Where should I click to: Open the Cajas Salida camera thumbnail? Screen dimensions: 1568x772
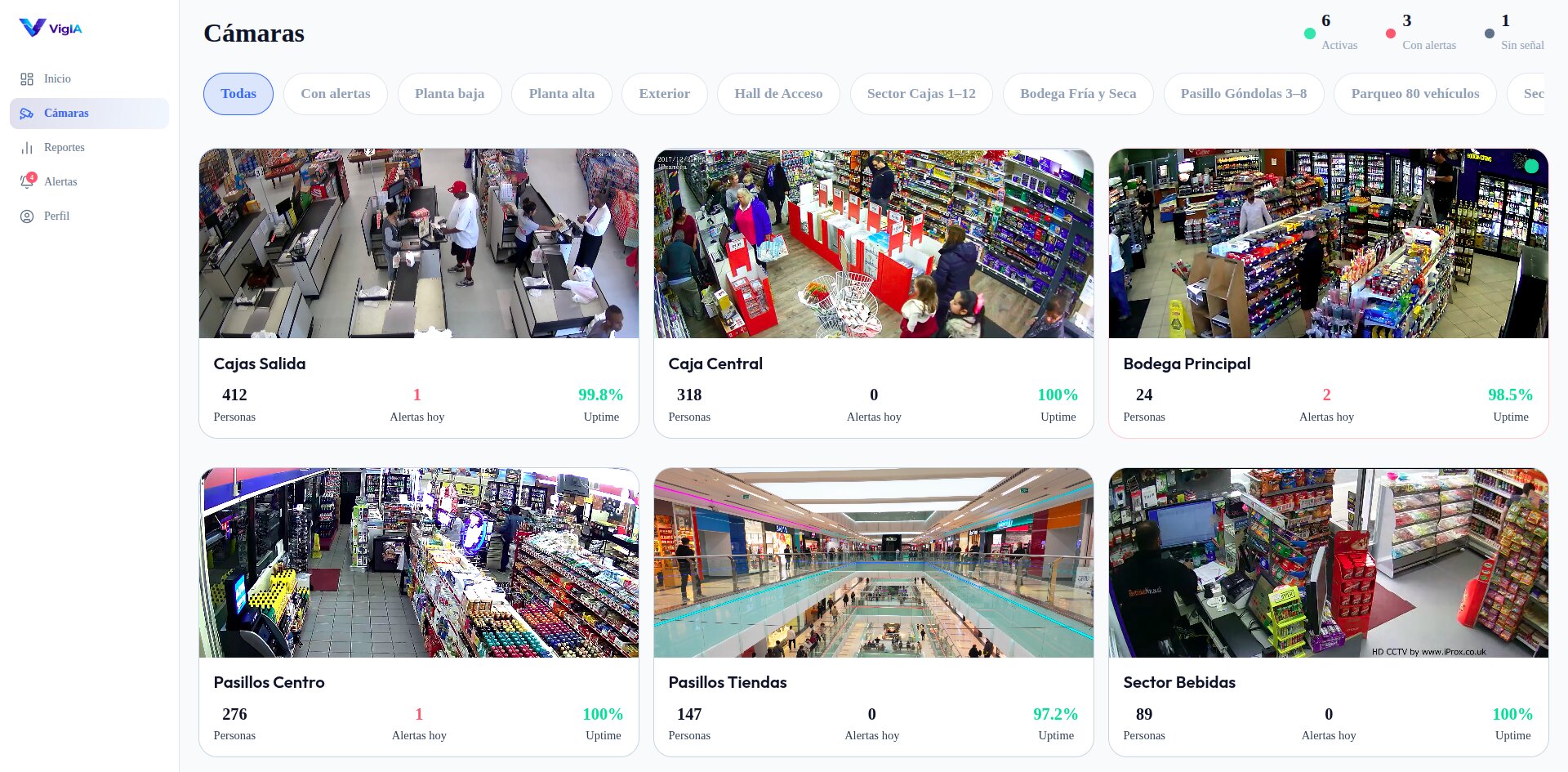pyautogui.click(x=419, y=243)
